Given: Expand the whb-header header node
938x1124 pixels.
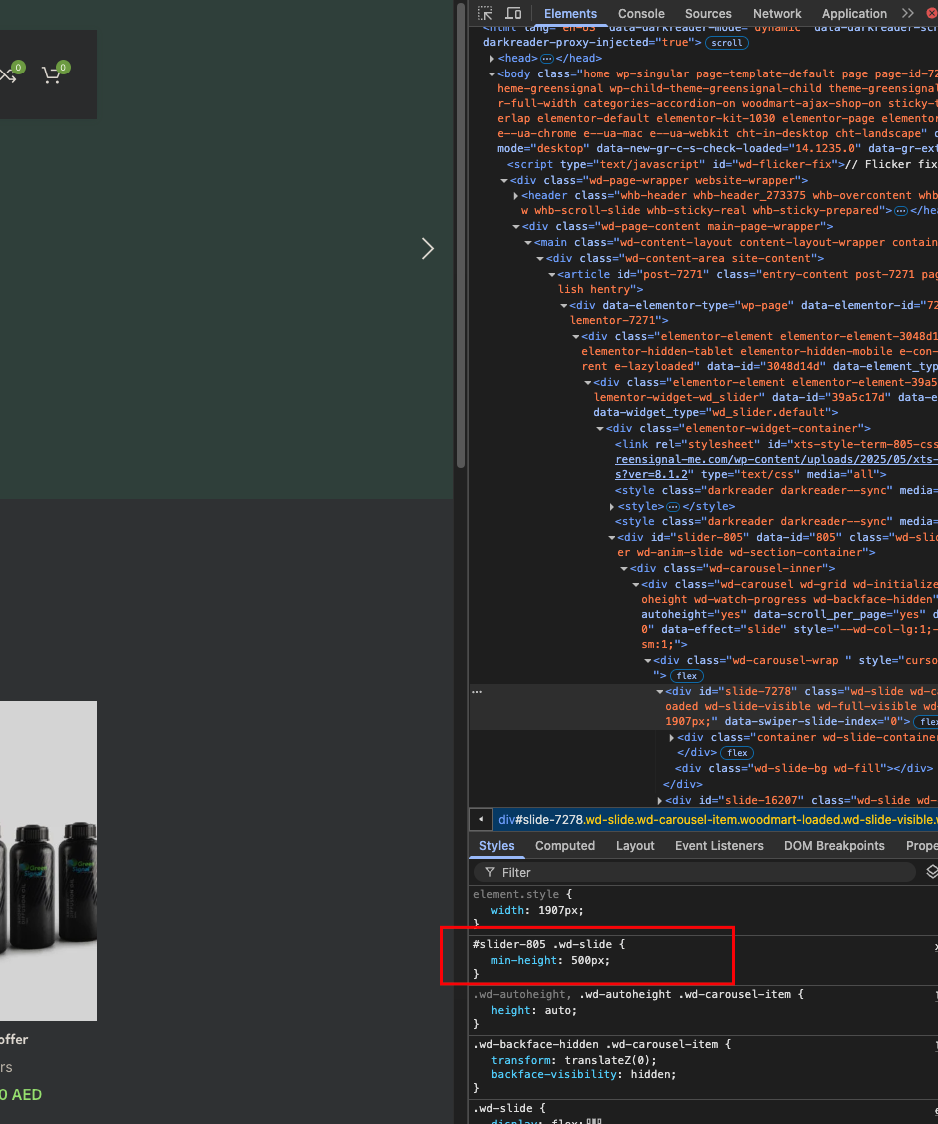Looking at the screenshot, I should (x=515, y=196).
